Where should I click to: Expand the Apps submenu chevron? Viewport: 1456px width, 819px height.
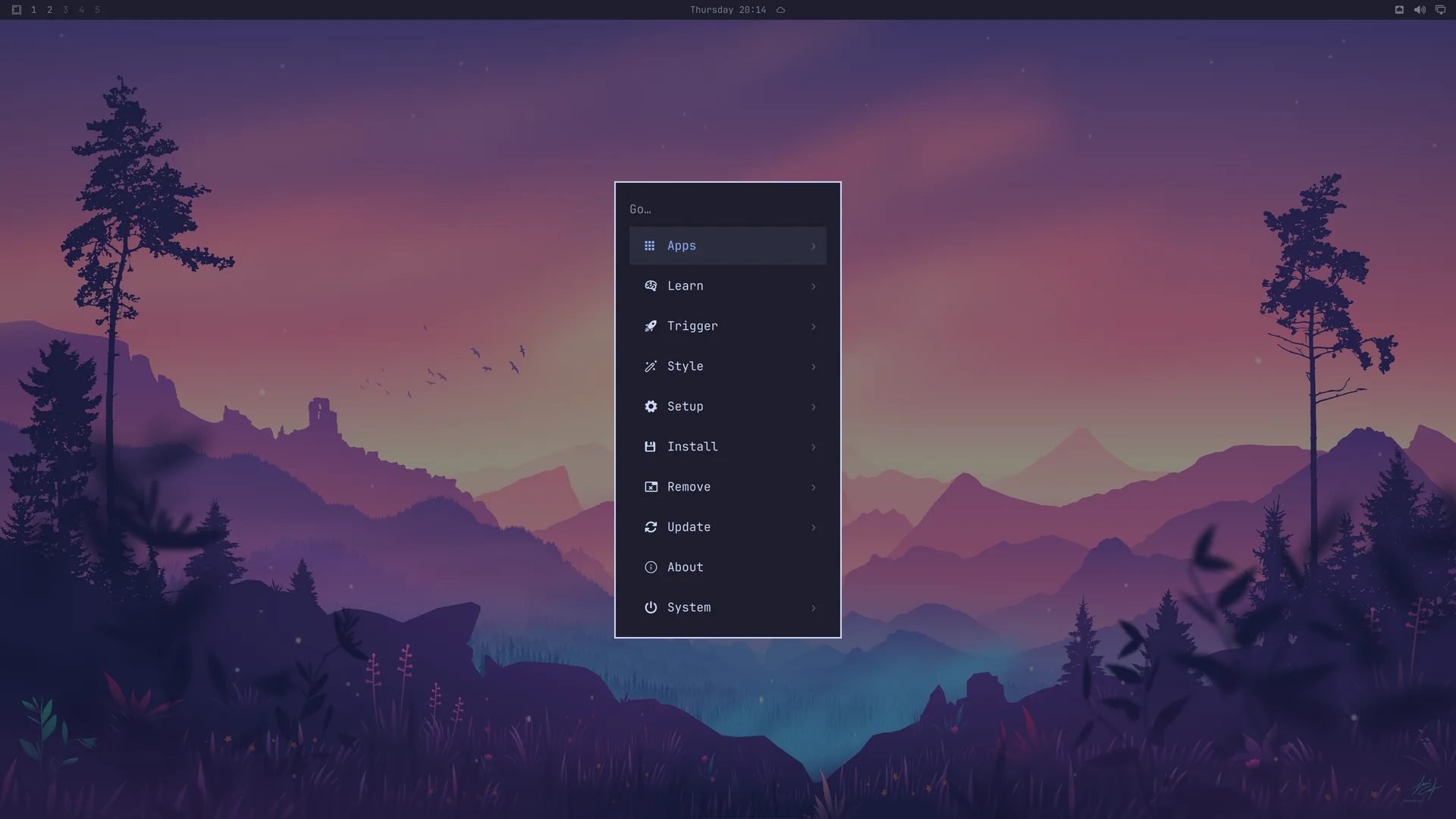coord(814,246)
